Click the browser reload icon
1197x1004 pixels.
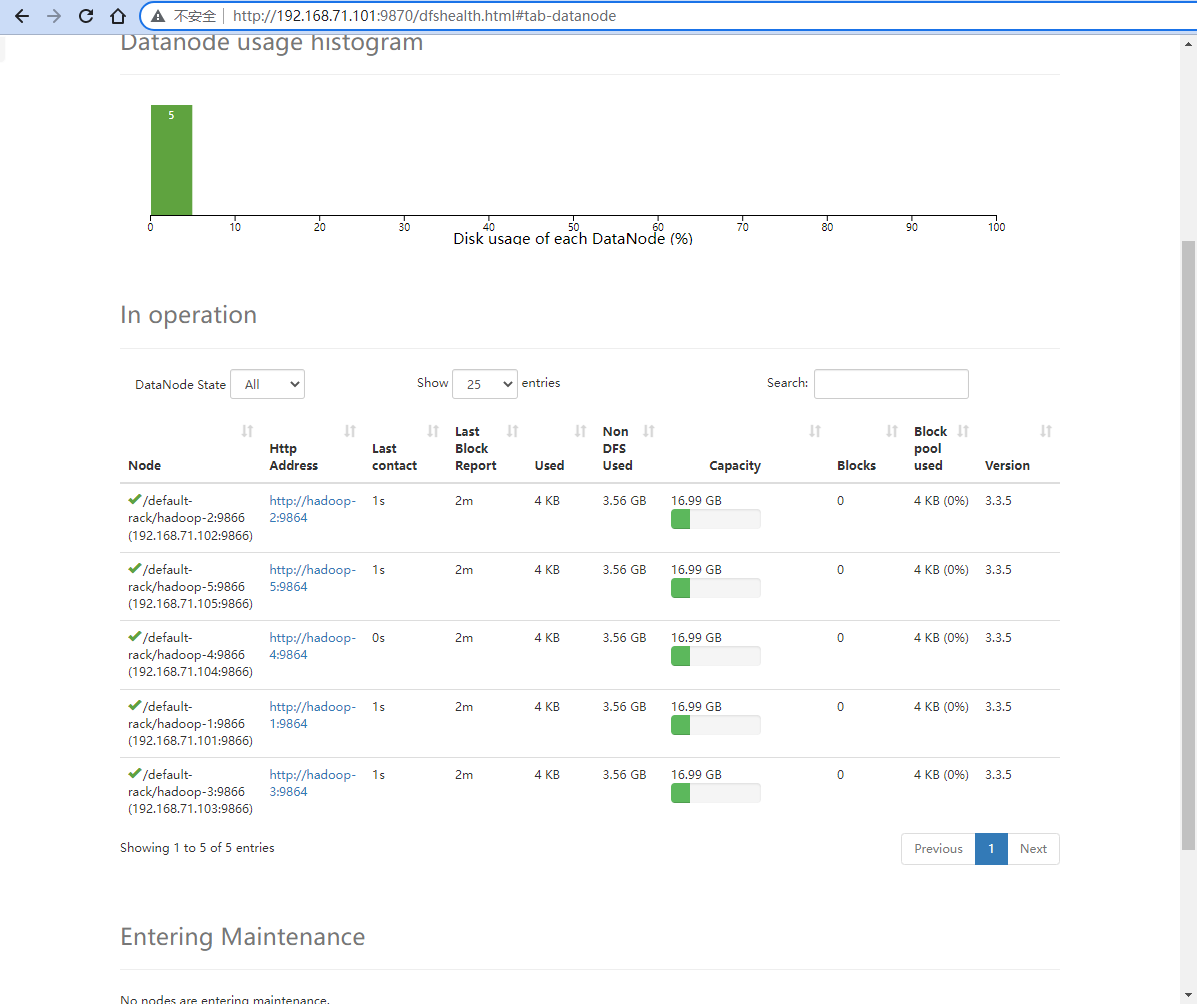86,16
